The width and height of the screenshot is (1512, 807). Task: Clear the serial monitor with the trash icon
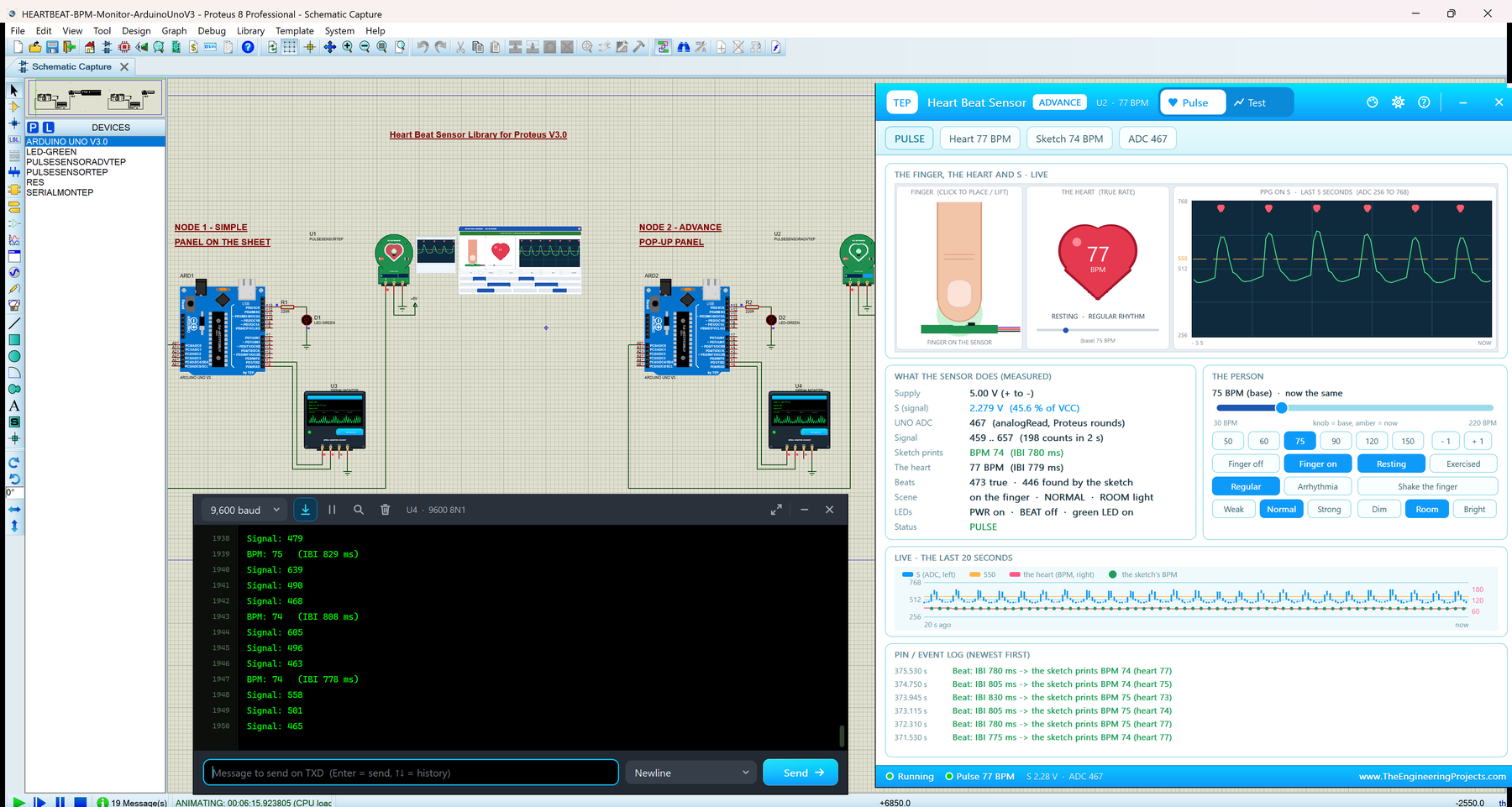click(x=385, y=510)
